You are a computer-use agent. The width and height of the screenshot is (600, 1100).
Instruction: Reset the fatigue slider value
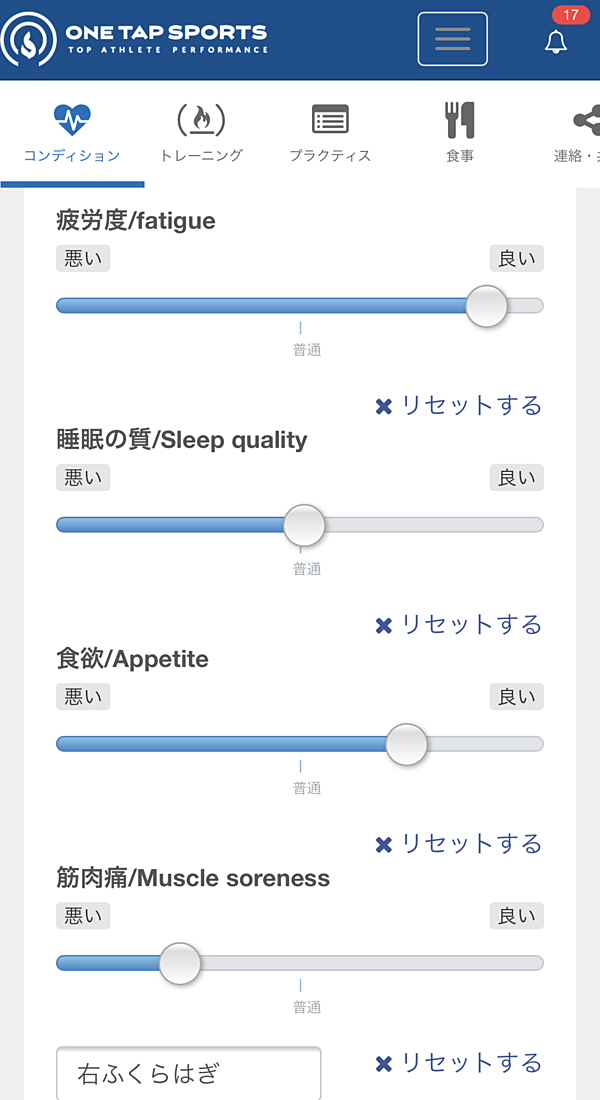pos(459,405)
